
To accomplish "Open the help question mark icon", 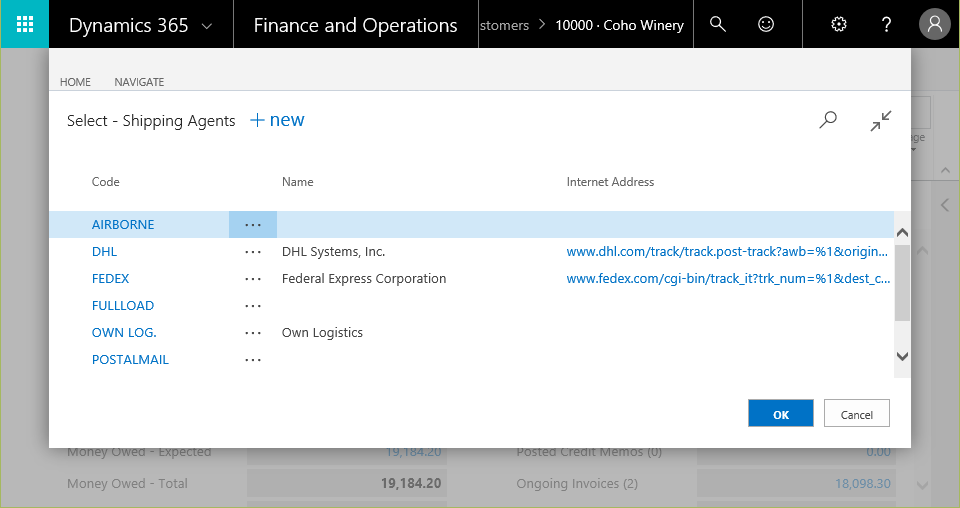I will pos(886,24).
